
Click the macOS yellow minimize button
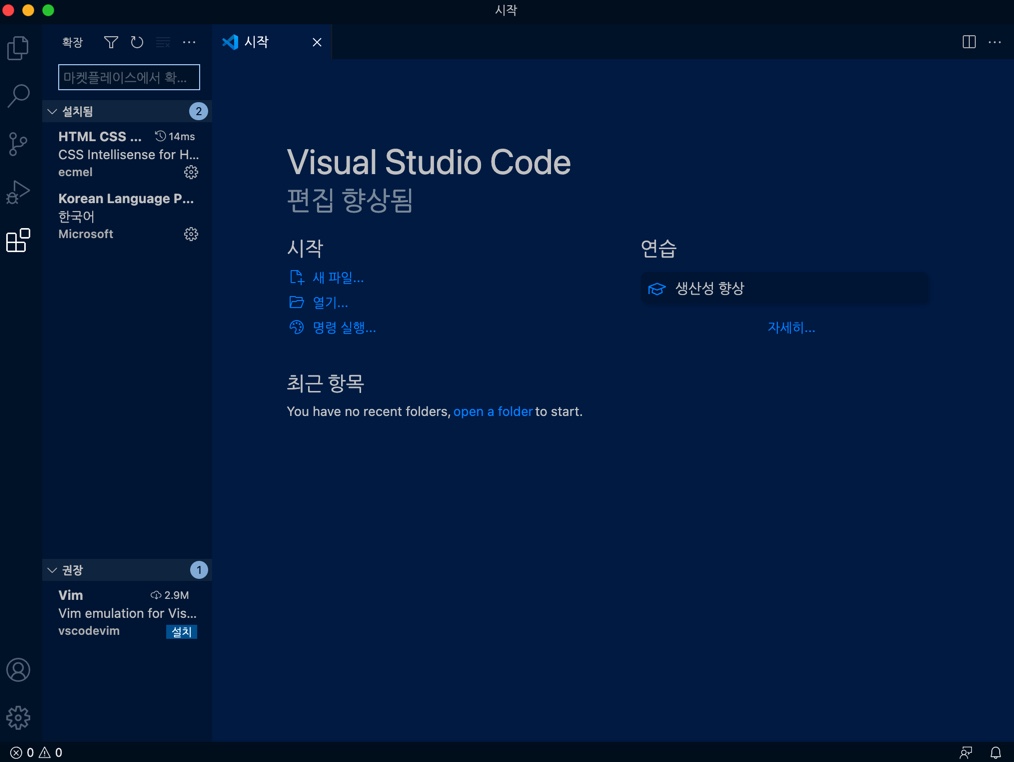click(28, 10)
